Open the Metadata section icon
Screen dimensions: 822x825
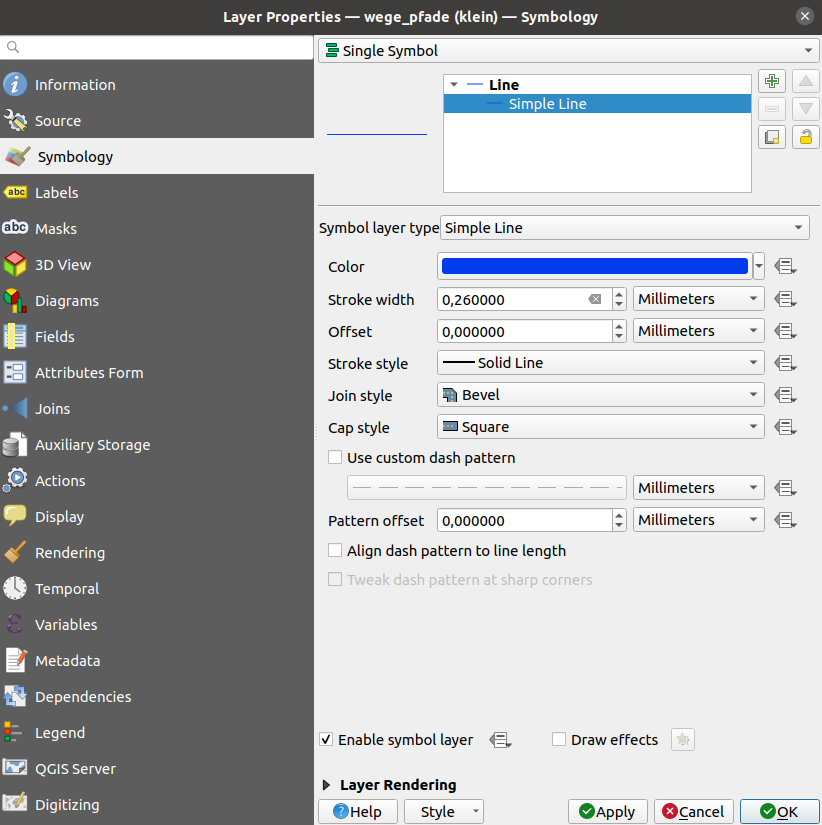(x=15, y=660)
